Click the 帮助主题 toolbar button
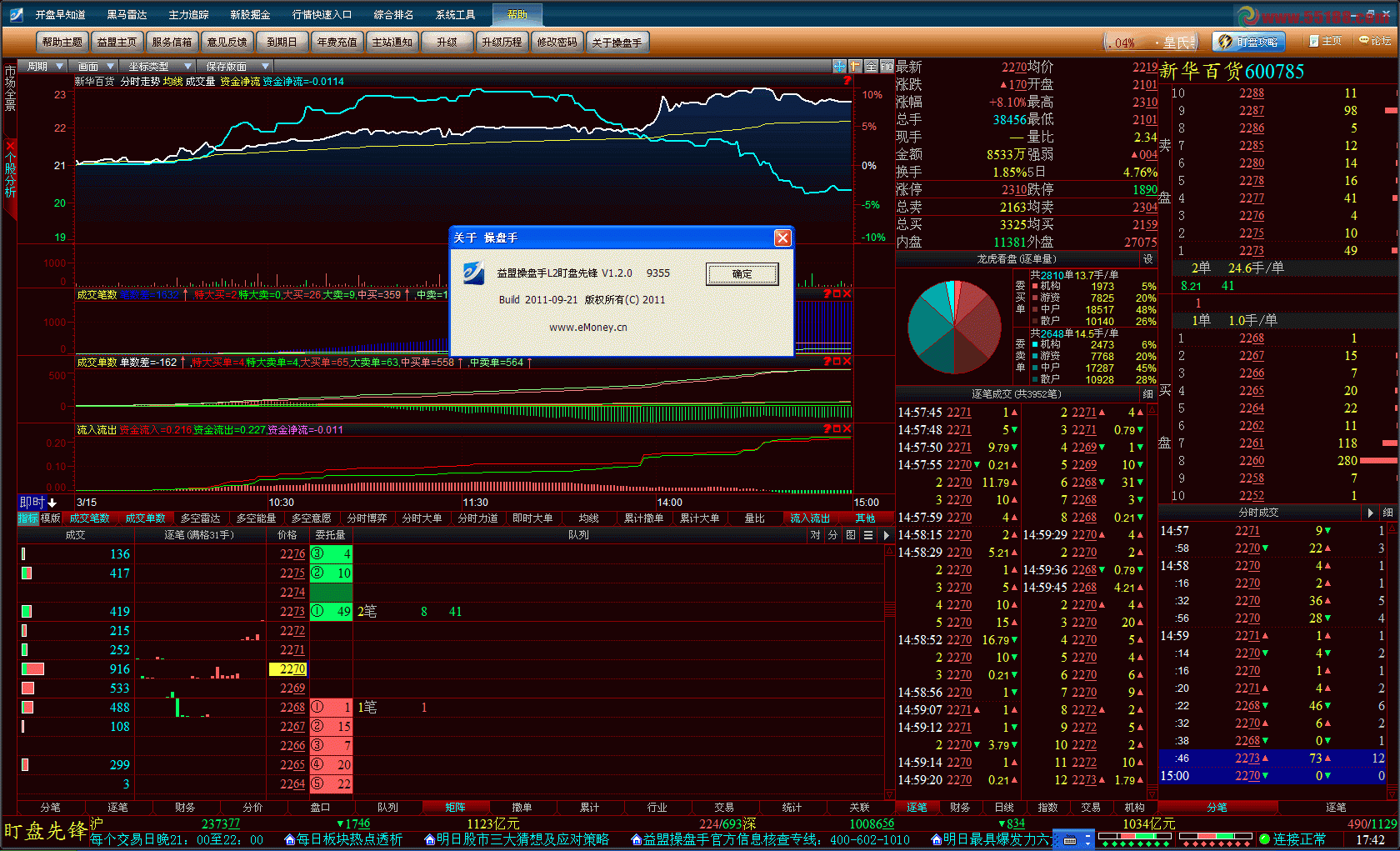This screenshot has height=851, width=1400. click(x=62, y=42)
